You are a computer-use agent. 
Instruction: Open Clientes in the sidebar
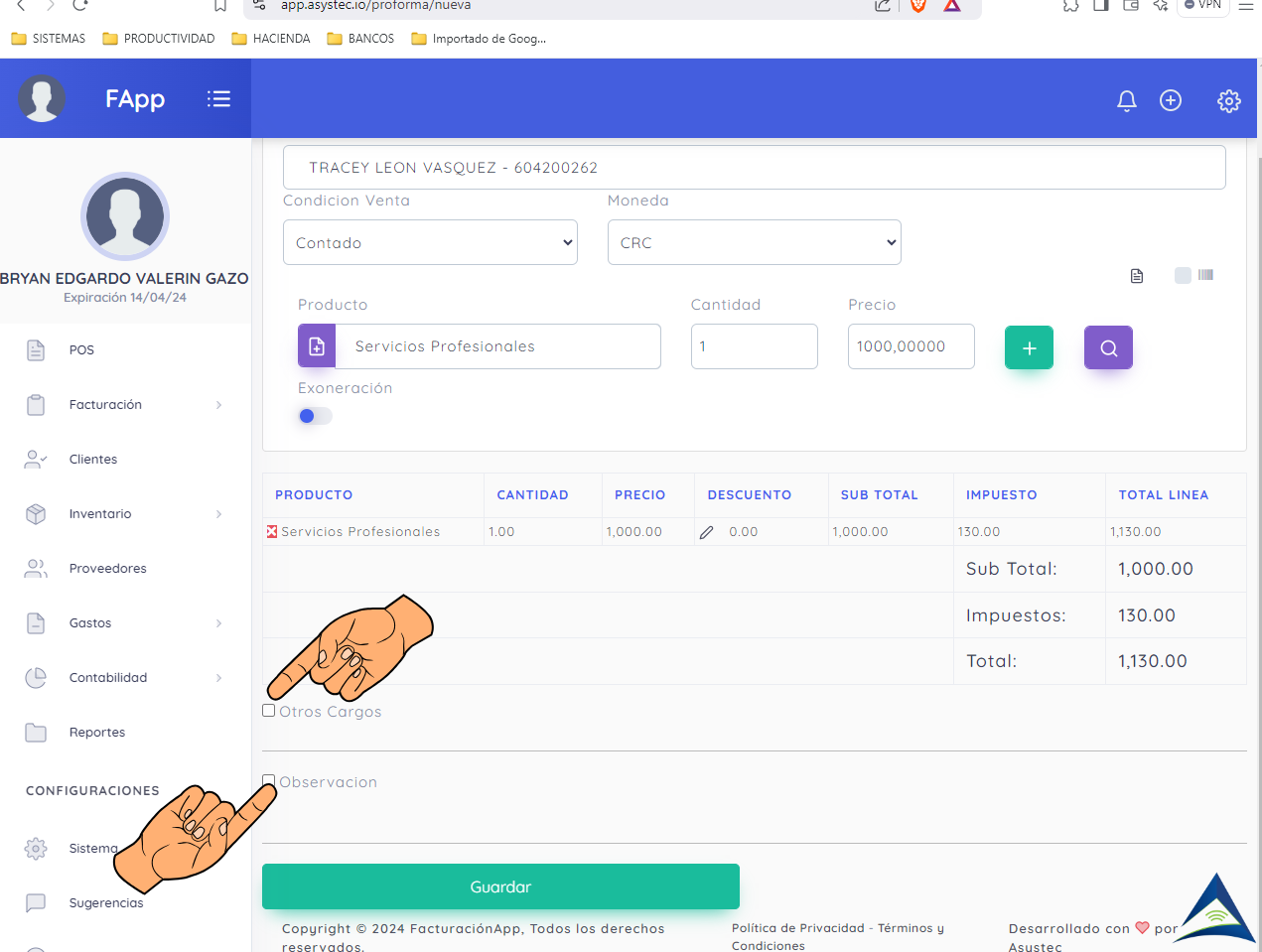93,460
